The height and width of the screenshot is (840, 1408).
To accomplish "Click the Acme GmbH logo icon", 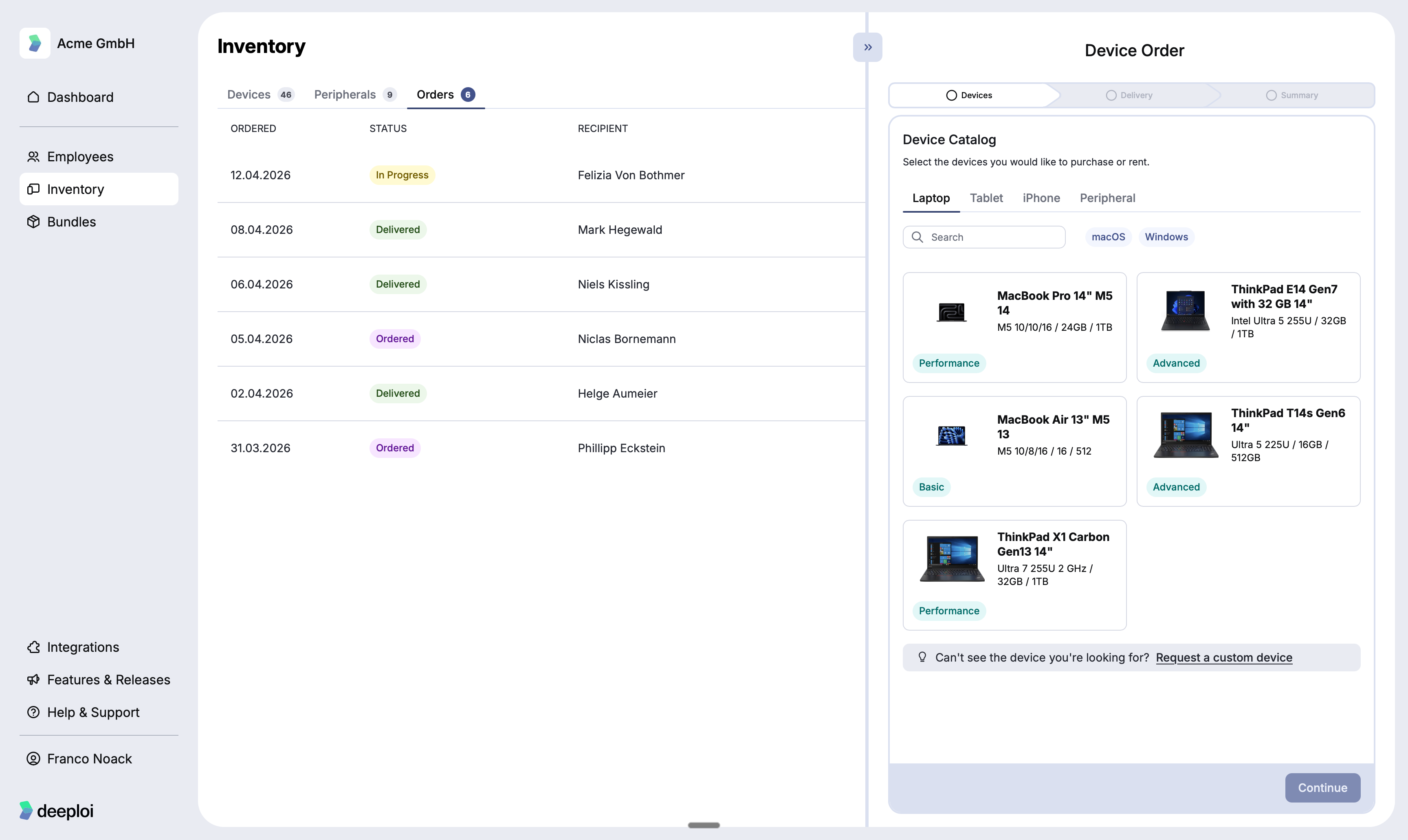I will [x=35, y=44].
